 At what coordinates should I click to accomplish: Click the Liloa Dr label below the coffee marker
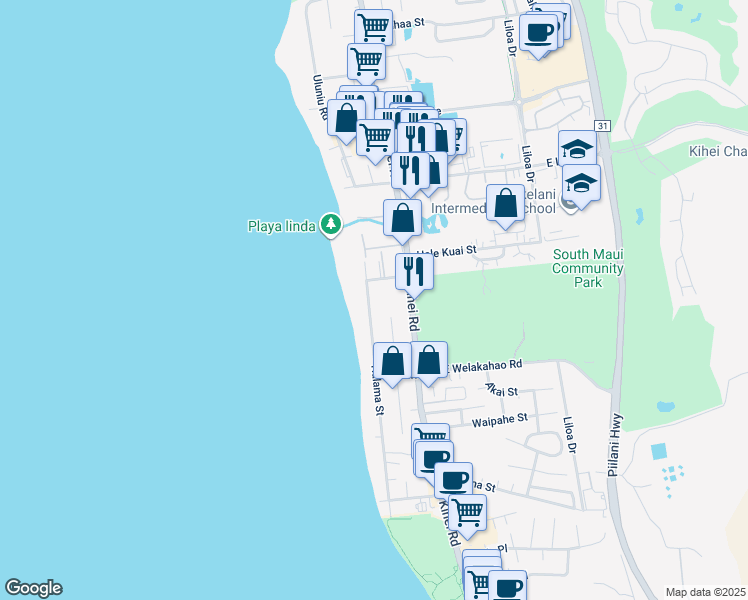(x=510, y=38)
